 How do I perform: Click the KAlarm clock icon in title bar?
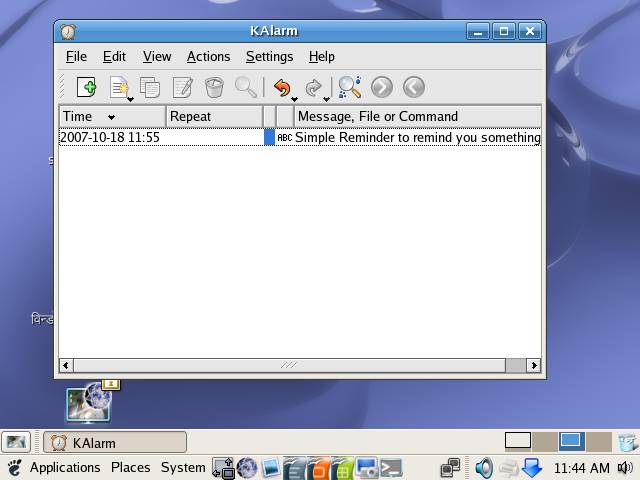pyautogui.click(x=68, y=32)
